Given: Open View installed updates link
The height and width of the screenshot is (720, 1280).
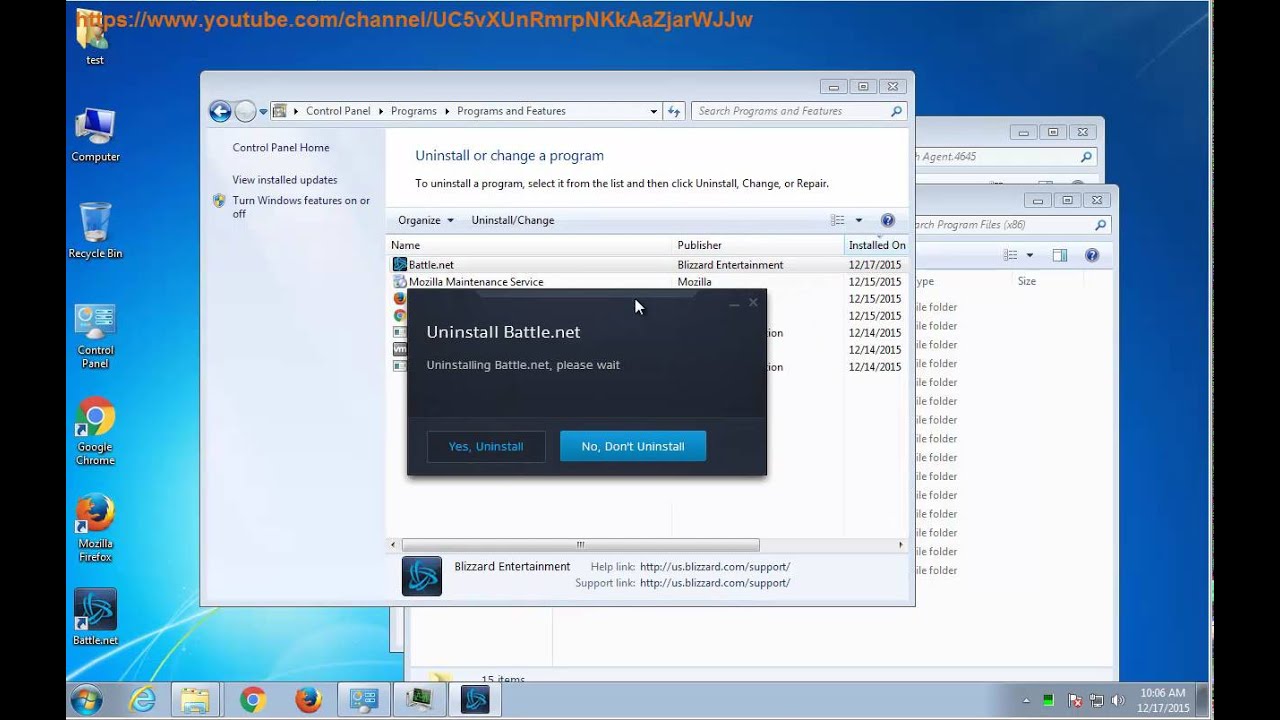Looking at the screenshot, I should coord(285,180).
